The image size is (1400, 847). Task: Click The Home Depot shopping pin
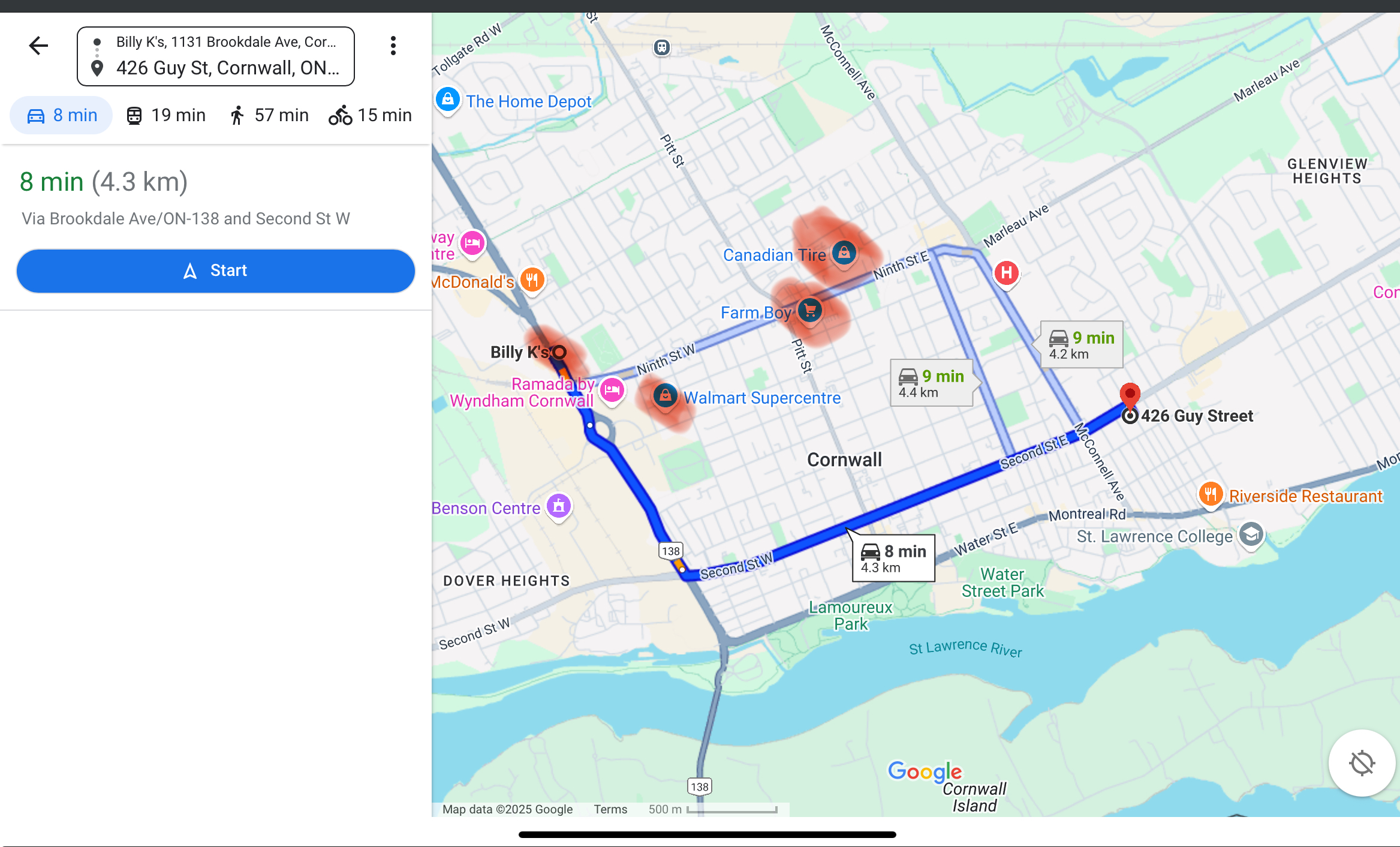[x=448, y=100]
